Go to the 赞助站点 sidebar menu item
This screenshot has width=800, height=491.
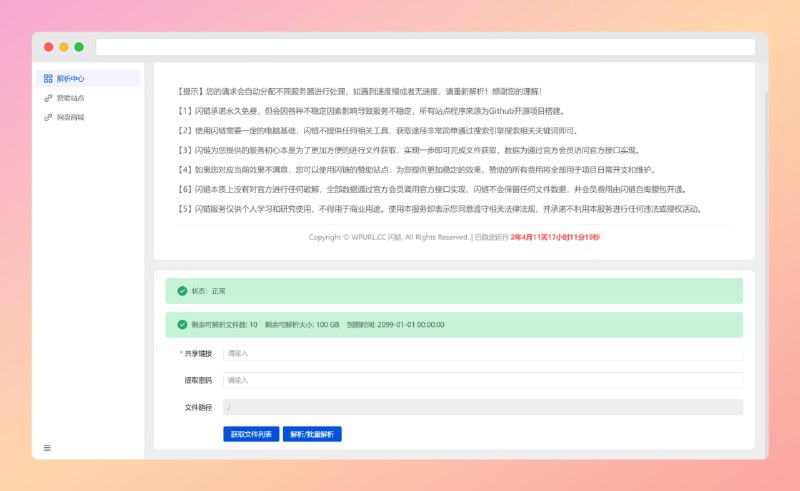[70, 98]
